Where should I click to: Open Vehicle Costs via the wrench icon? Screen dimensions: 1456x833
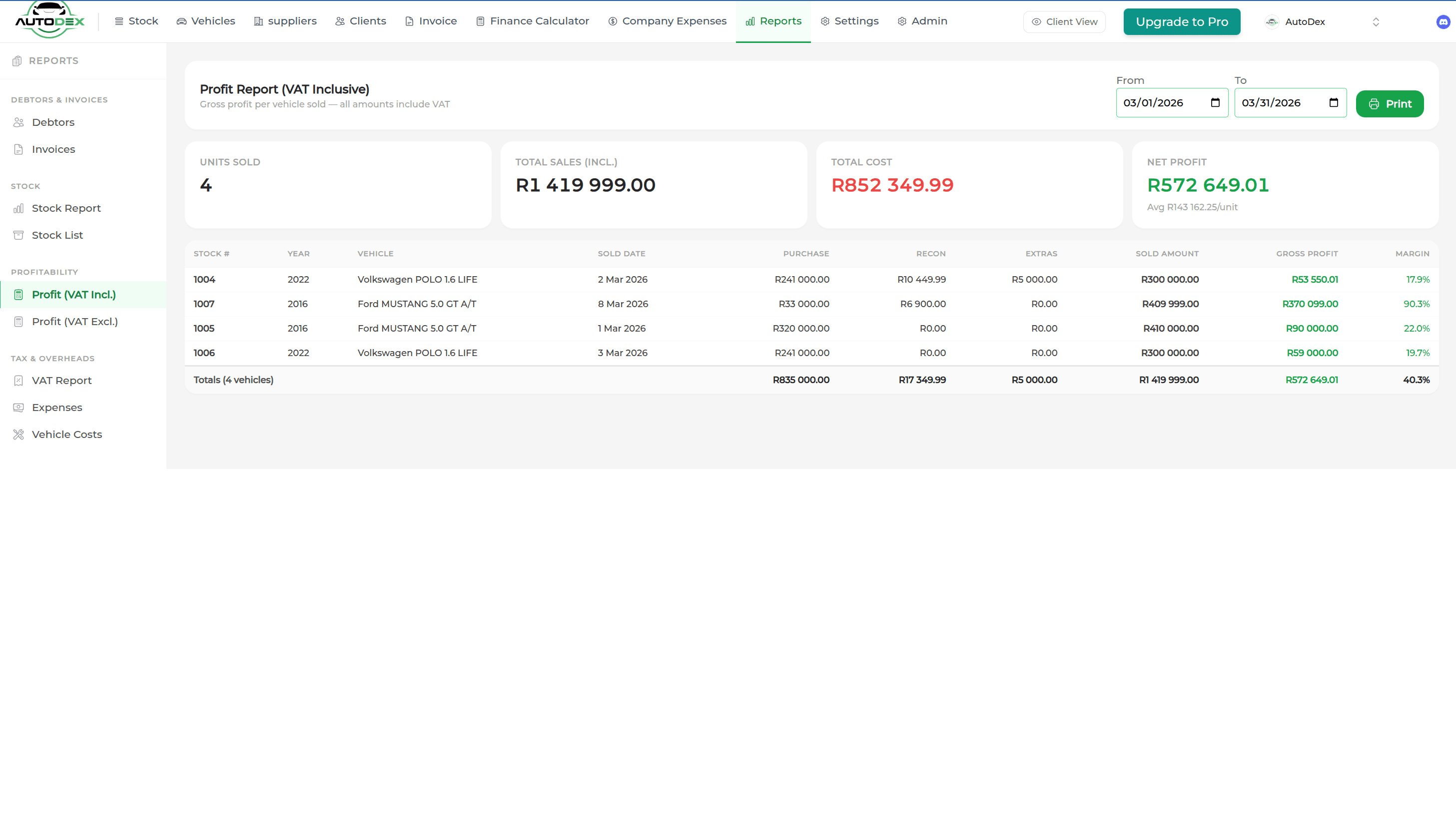click(18, 434)
